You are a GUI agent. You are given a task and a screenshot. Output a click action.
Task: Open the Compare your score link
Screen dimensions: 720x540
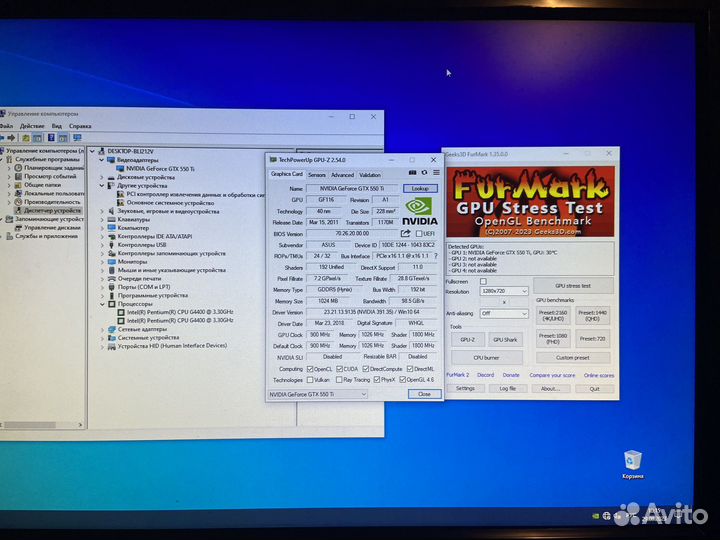551,375
